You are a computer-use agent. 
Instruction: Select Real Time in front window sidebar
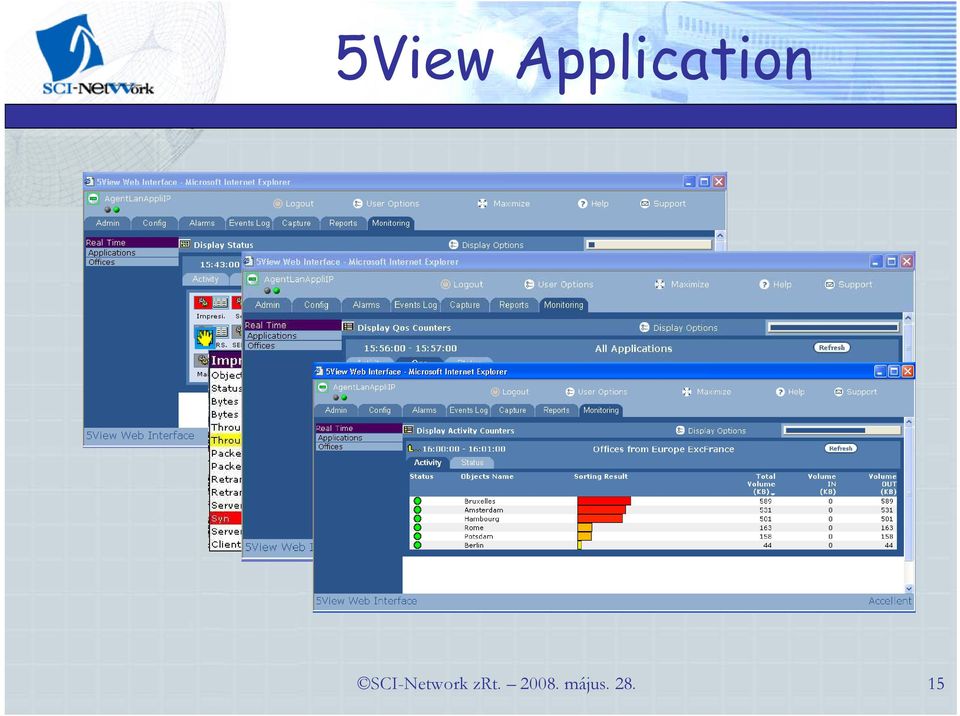pos(359,428)
